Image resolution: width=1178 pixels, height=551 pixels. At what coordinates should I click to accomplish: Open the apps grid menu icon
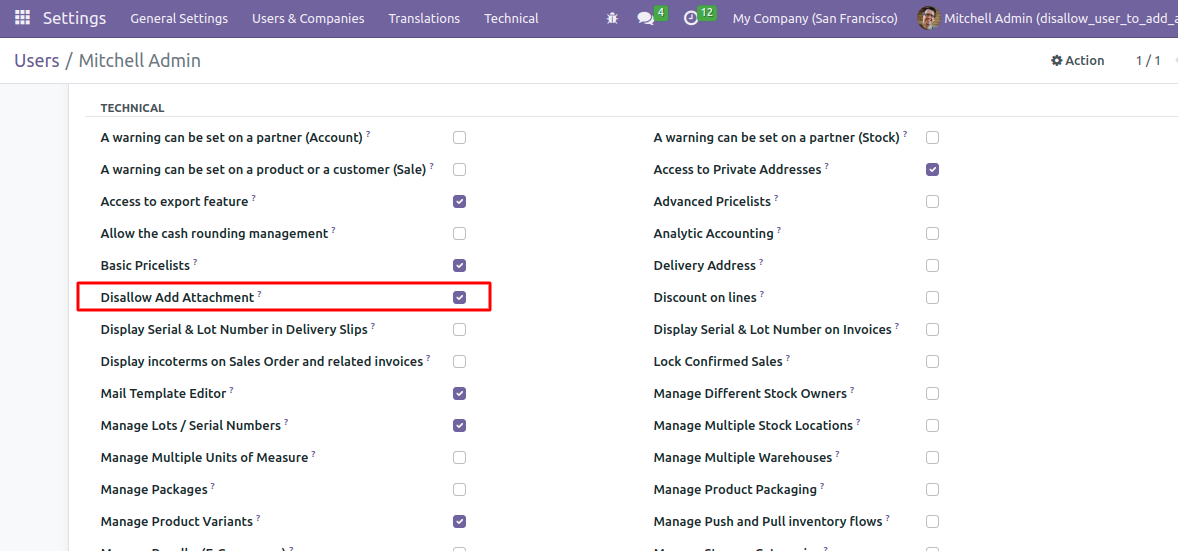(x=23, y=17)
